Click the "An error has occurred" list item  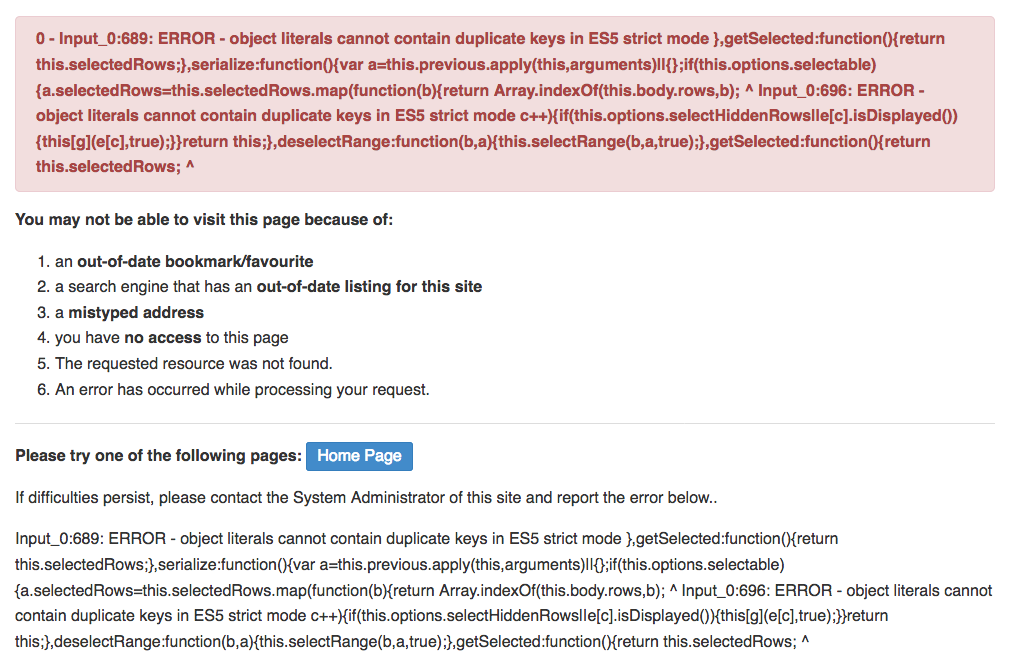[242, 389]
